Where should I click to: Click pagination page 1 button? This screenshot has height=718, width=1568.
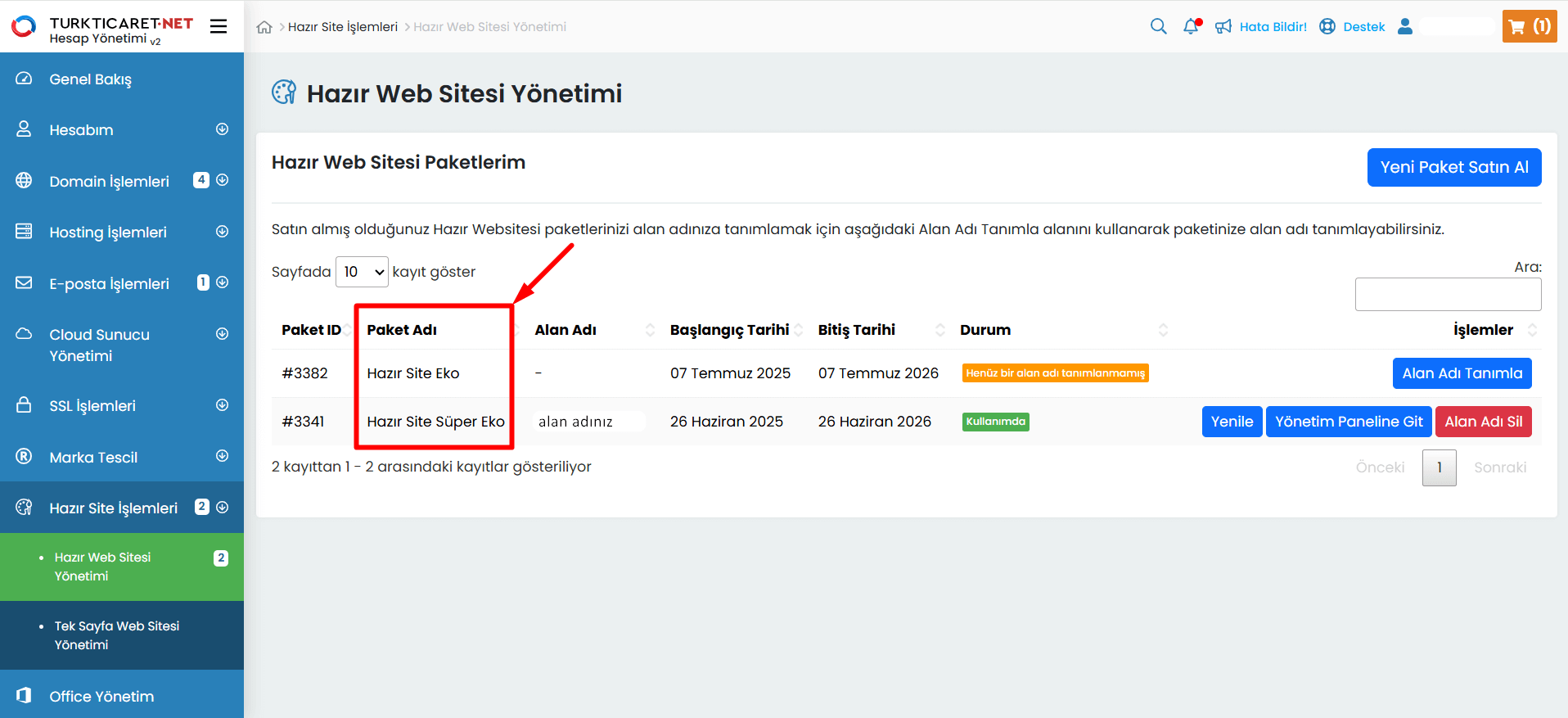(1440, 467)
